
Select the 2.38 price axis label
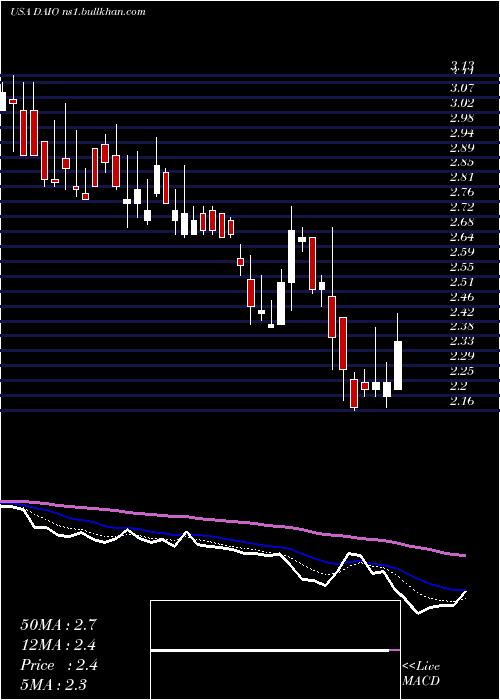(462, 326)
